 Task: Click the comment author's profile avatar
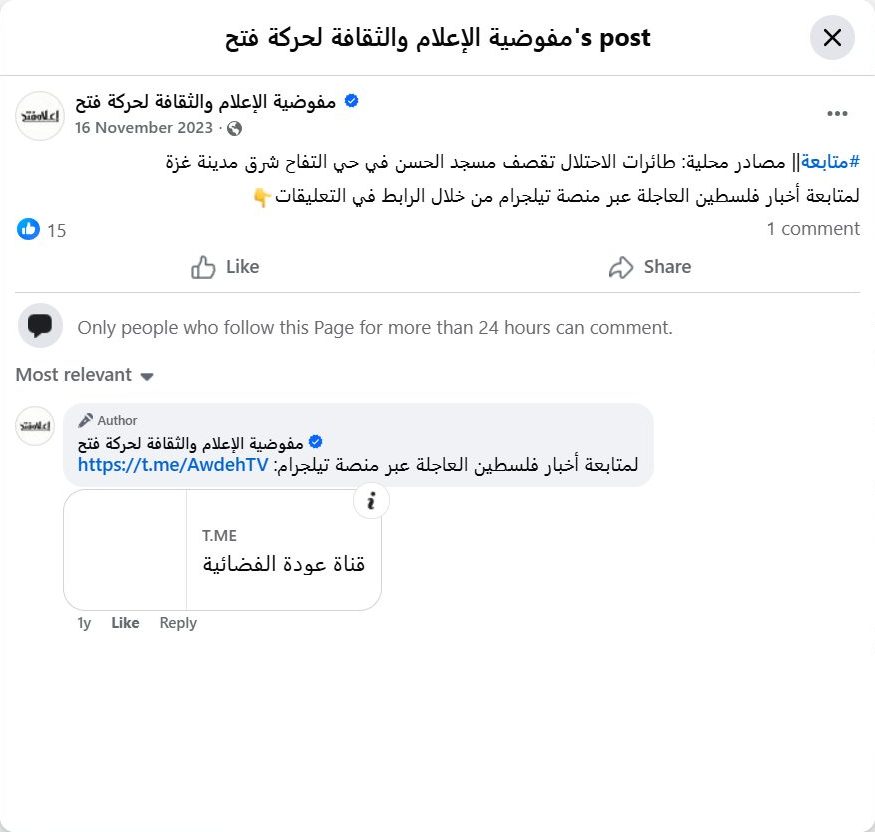[x=35, y=426]
